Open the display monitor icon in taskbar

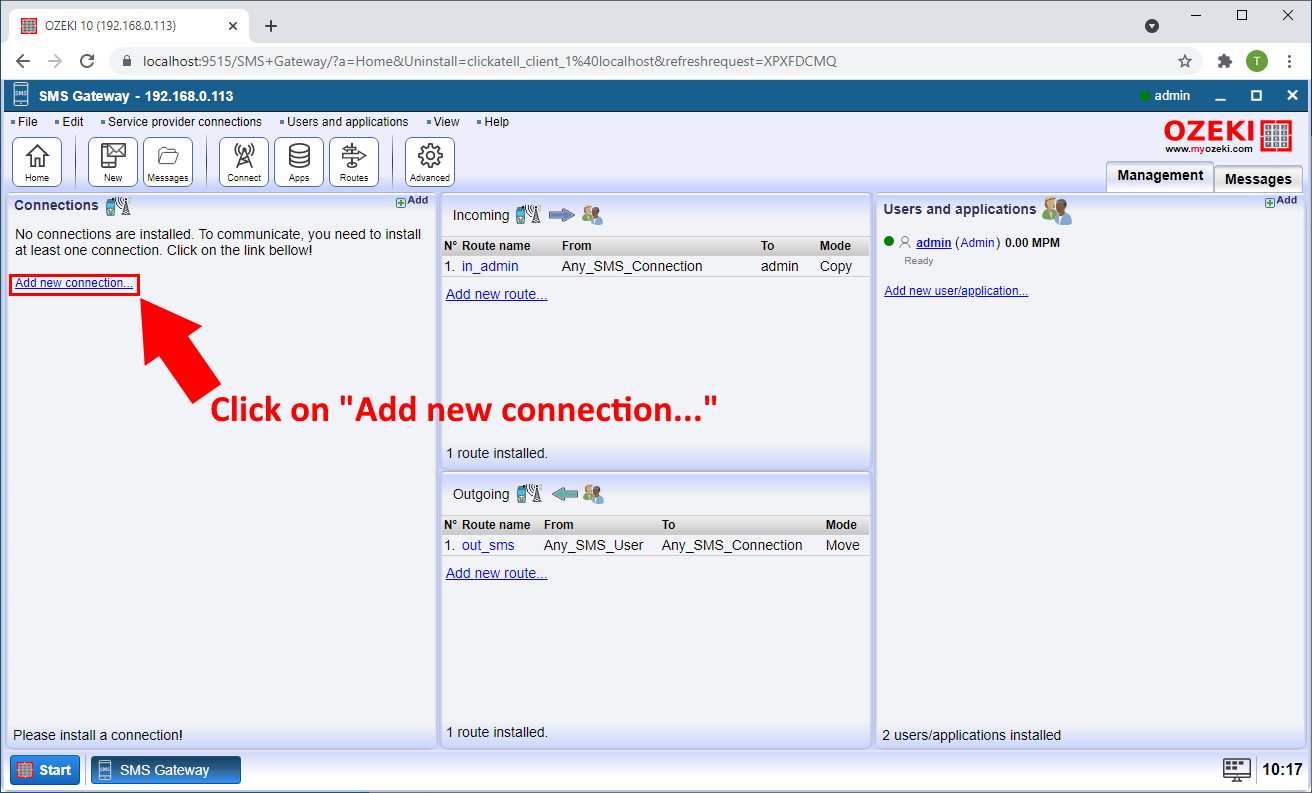pos(1237,770)
